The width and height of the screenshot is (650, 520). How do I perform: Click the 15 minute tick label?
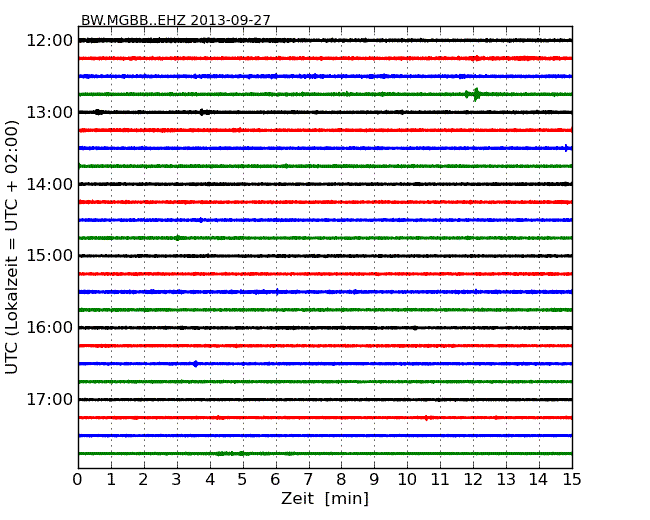pos(572,480)
